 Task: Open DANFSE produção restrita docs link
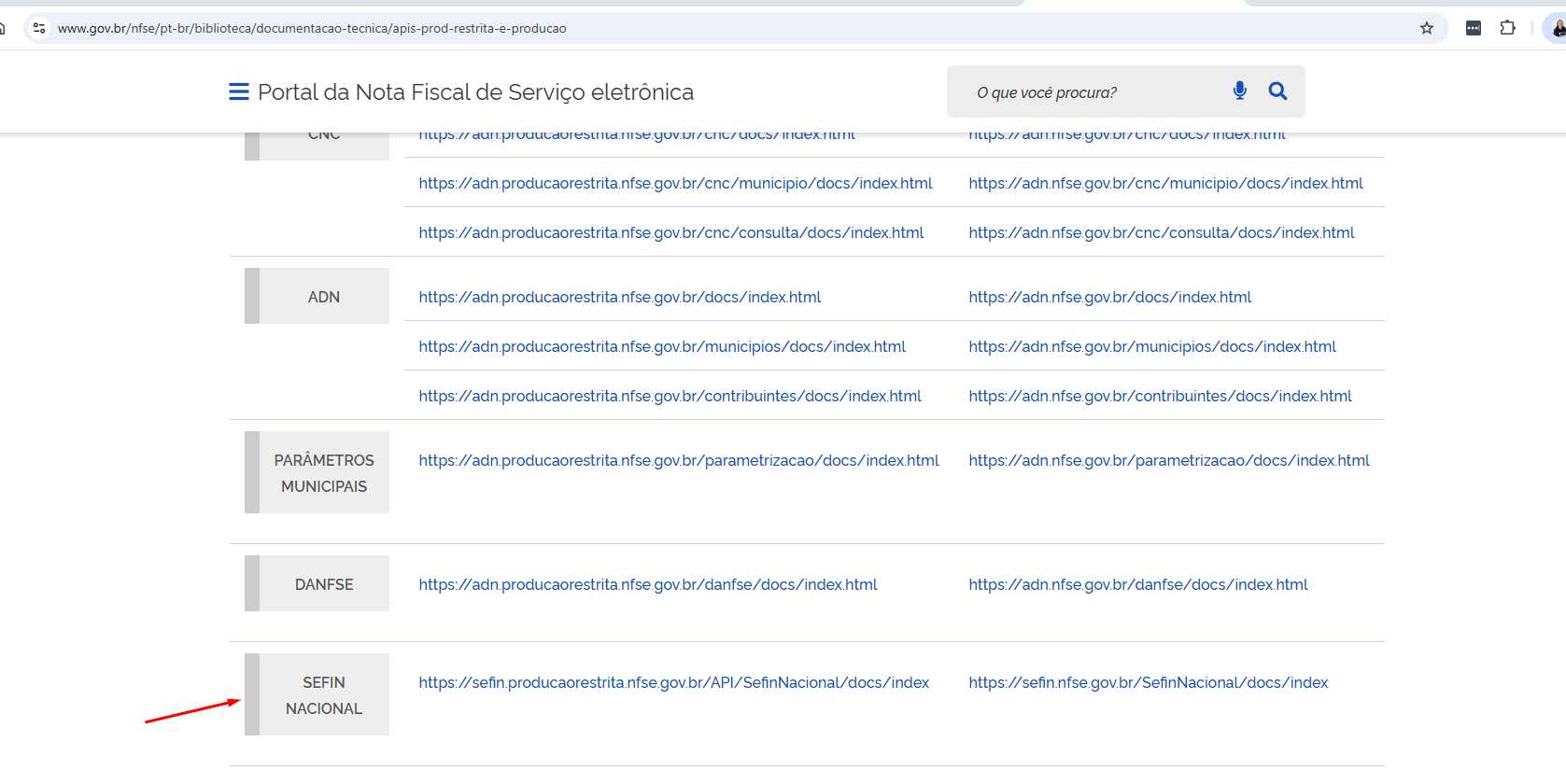coord(647,584)
